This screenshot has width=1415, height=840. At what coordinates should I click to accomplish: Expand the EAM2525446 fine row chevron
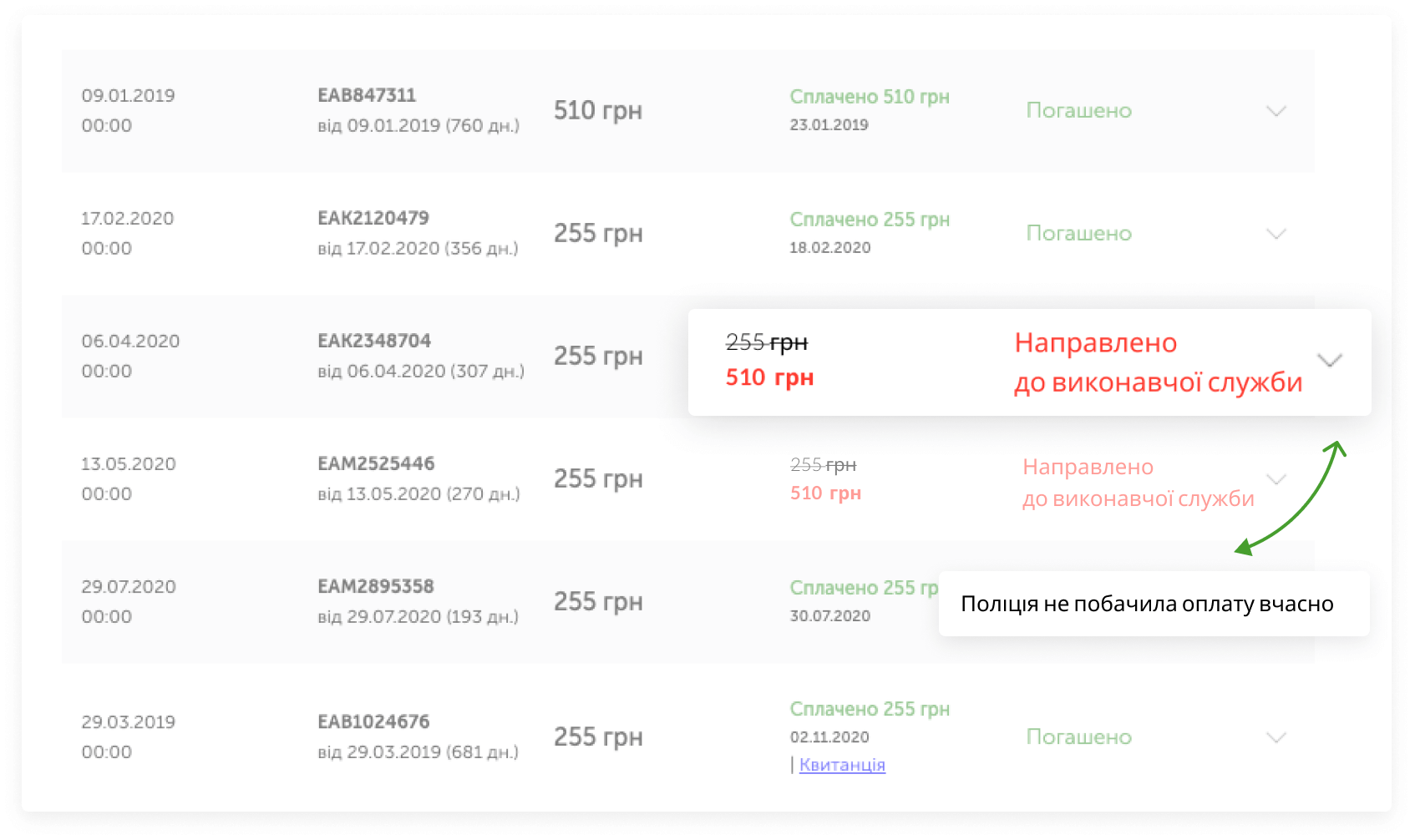[1276, 479]
